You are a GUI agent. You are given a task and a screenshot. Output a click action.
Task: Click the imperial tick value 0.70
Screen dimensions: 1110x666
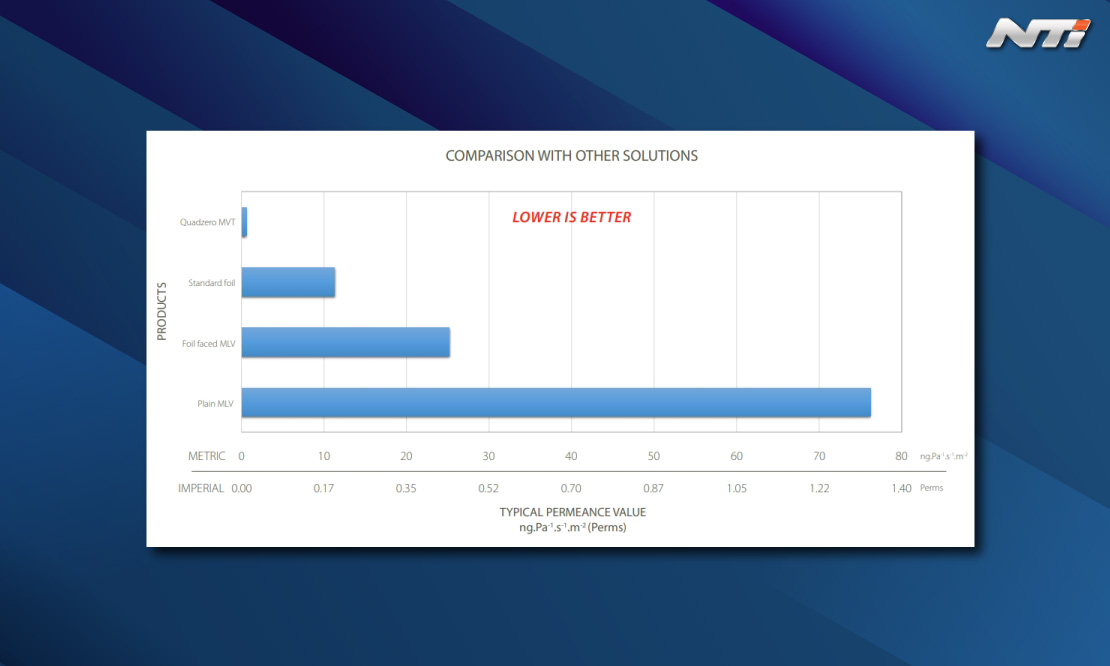[571, 488]
